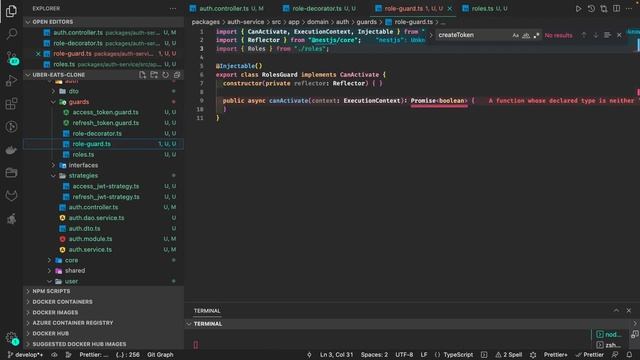Open auth.module.ts file

(x=90, y=239)
